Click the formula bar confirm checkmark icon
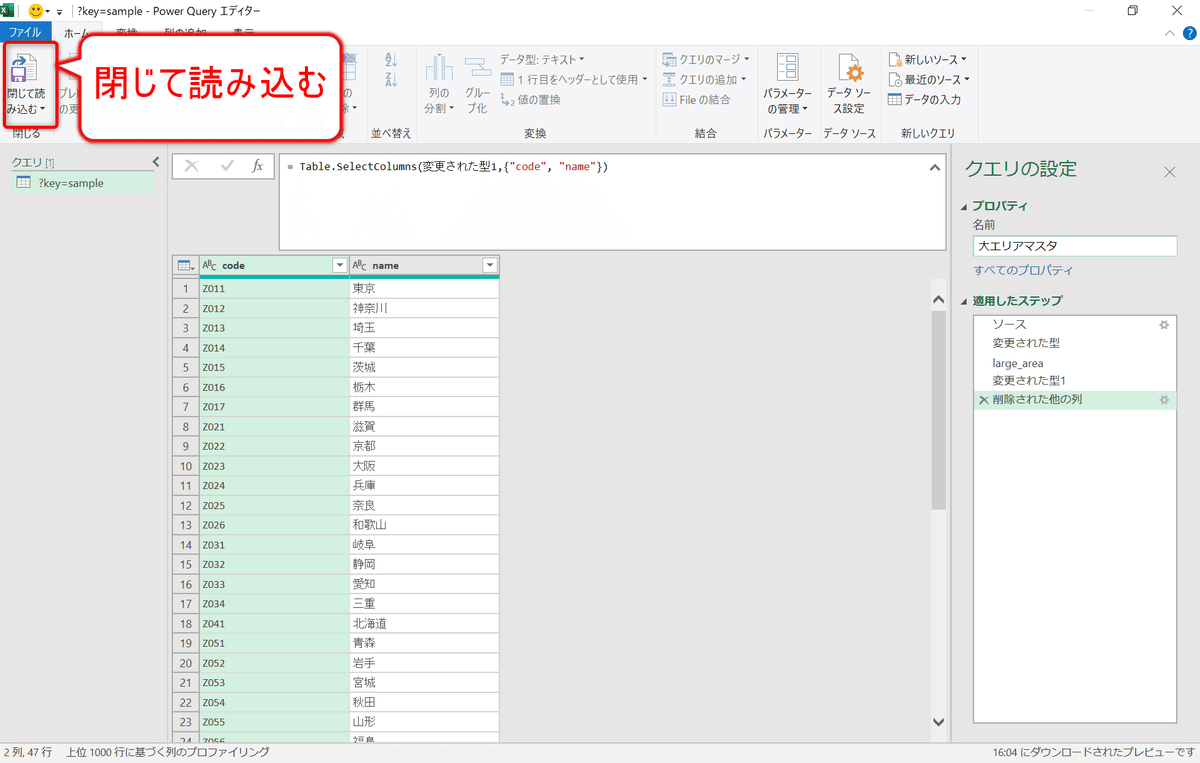Screen dimensions: 1200x763 point(227,166)
